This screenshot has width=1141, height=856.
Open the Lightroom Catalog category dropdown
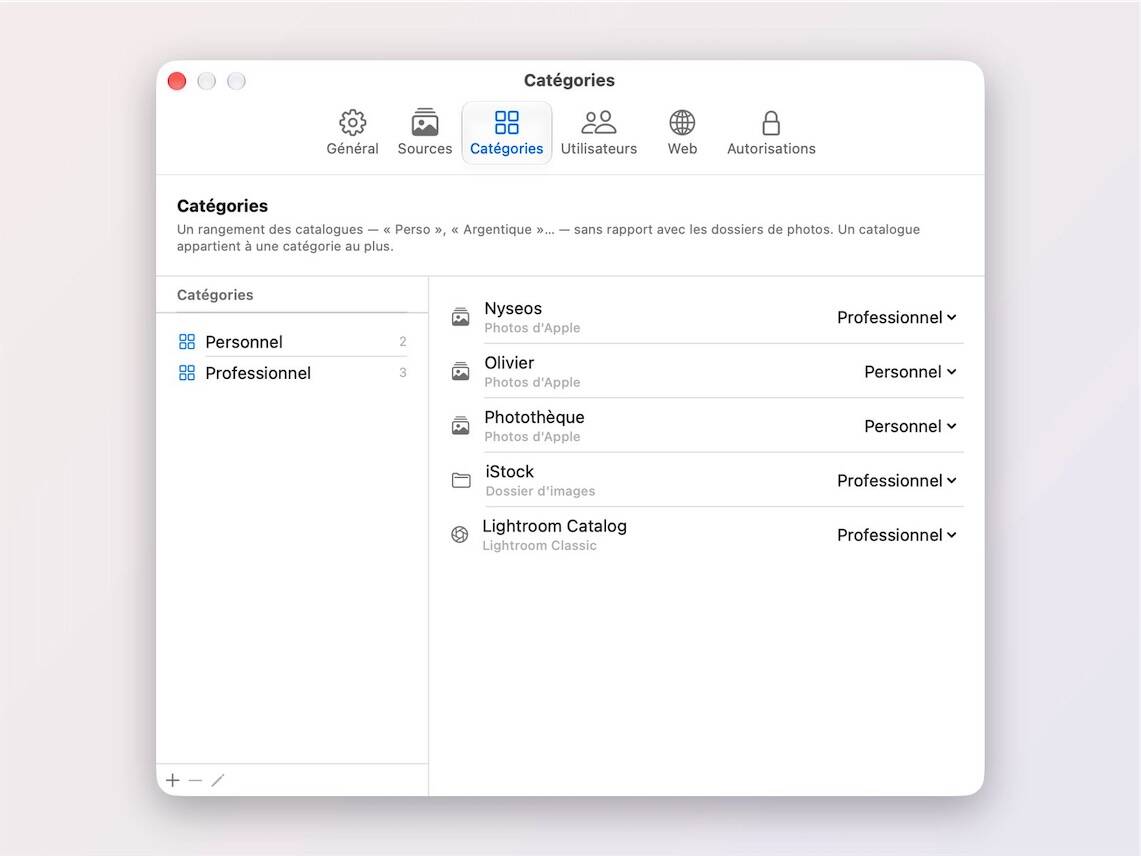(x=896, y=535)
